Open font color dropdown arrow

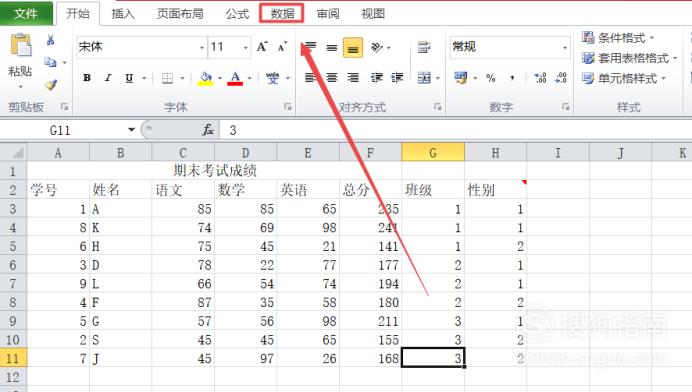(x=249, y=79)
